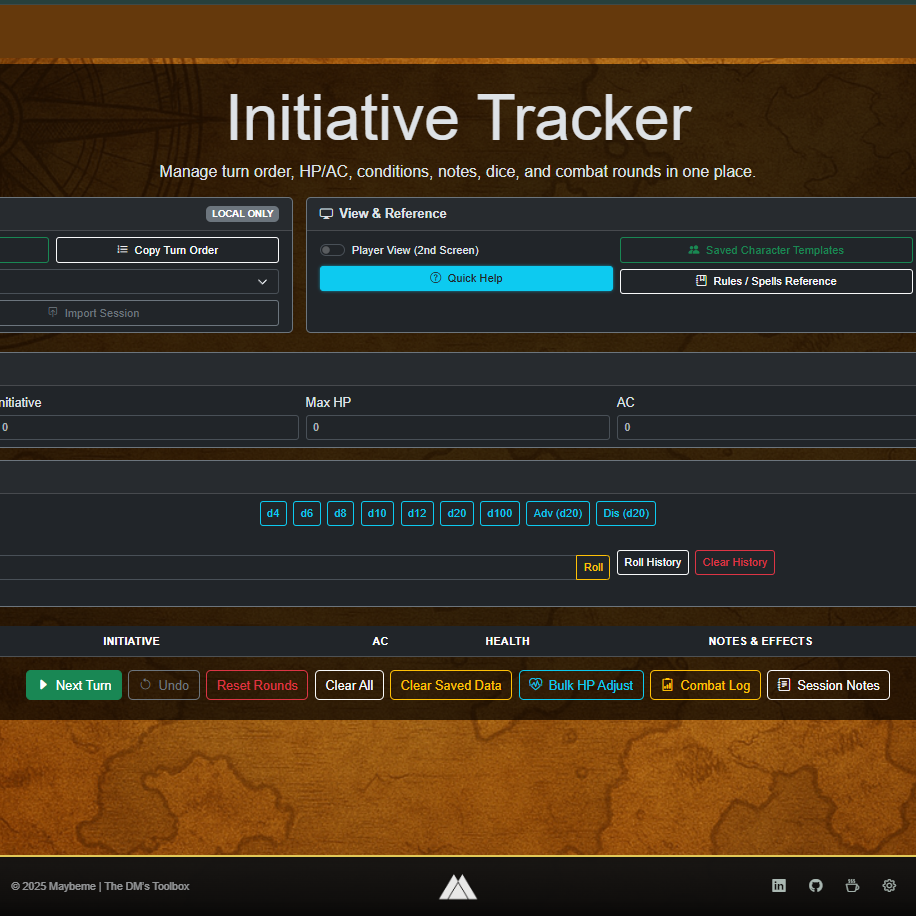Open the LinkedIn footer icon
The width and height of the screenshot is (916, 916).
point(779,886)
